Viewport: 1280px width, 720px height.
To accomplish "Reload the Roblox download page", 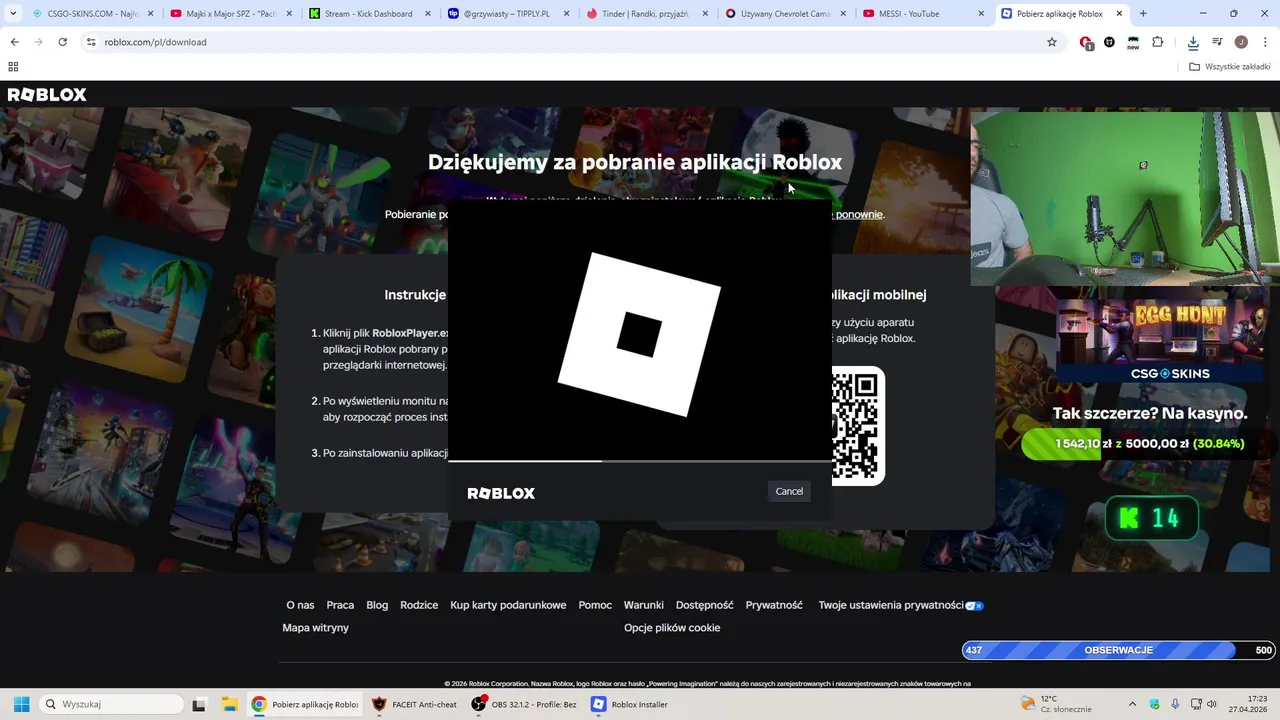I will 63,42.
